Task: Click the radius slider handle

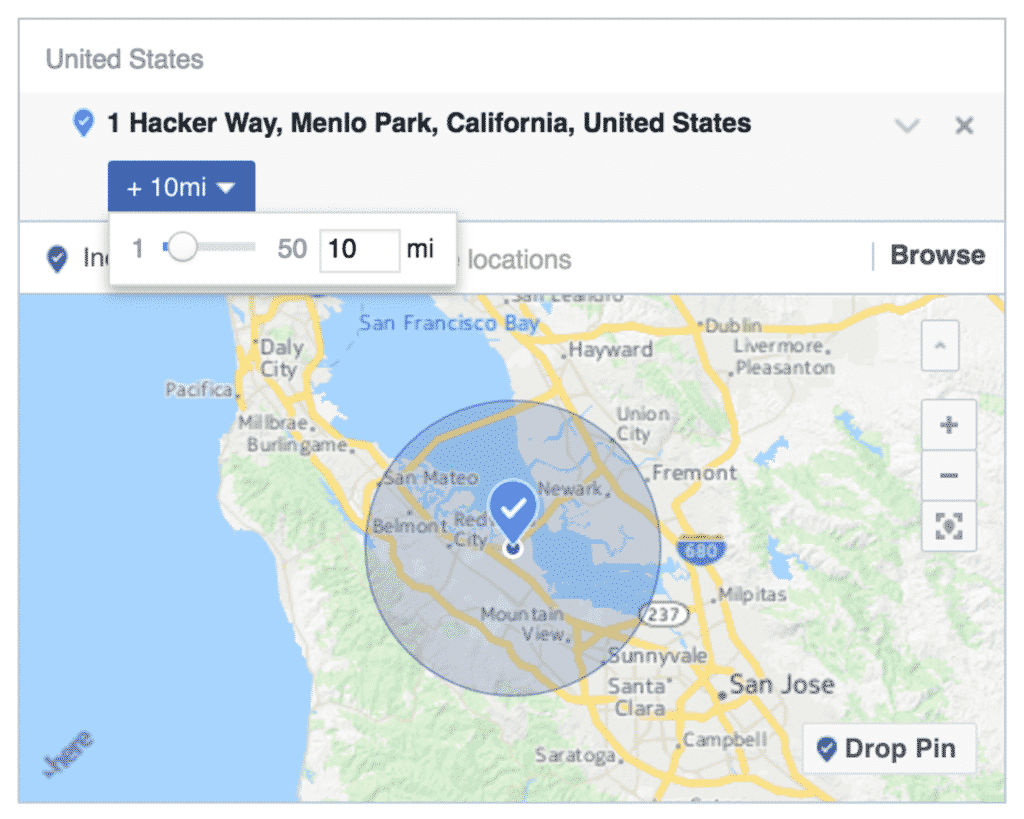Action: [x=182, y=248]
